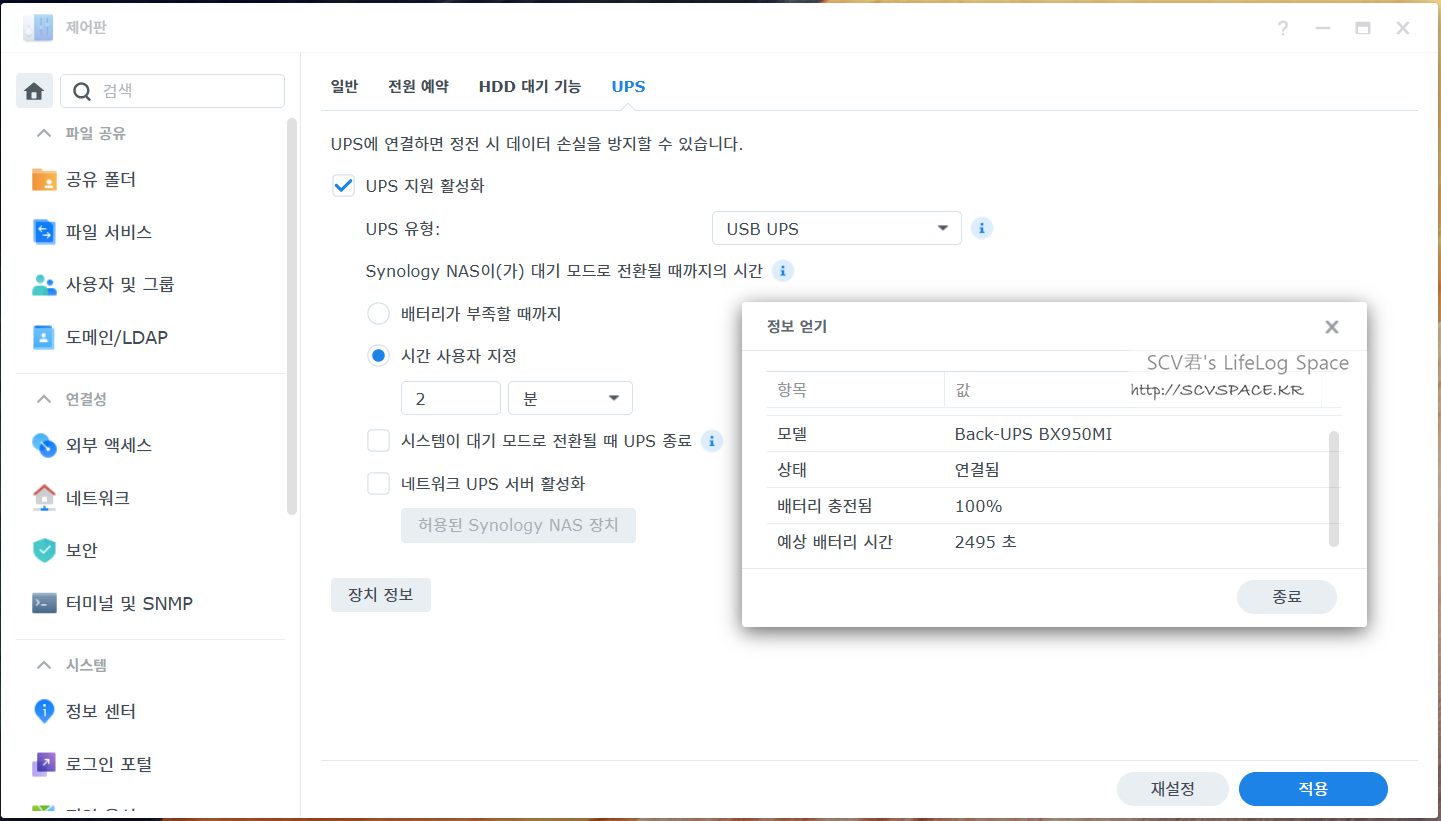The height and width of the screenshot is (821, 1441).
Task: Click the Control Panel app icon in title bar
Action: [38, 28]
